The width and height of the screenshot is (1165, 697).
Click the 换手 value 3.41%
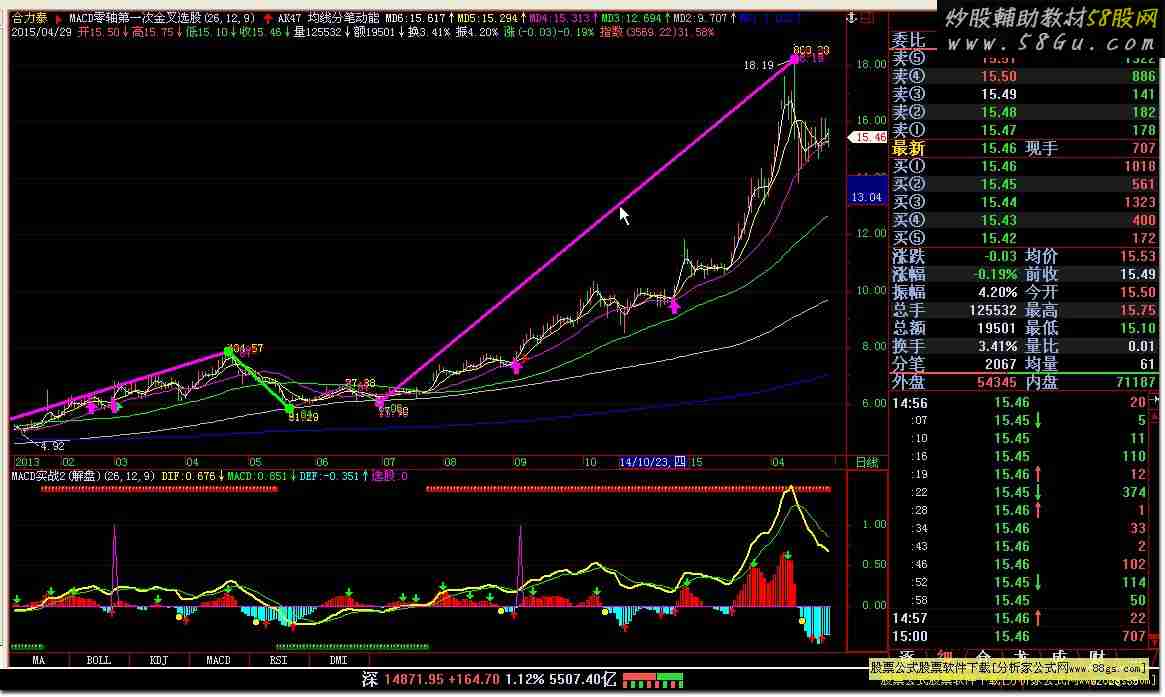point(997,346)
